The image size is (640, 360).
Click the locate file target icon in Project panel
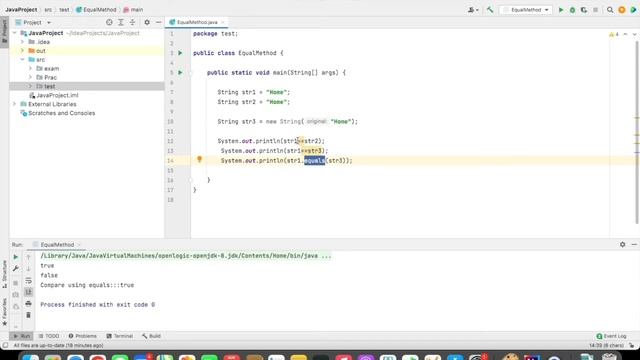(x=109, y=22)
